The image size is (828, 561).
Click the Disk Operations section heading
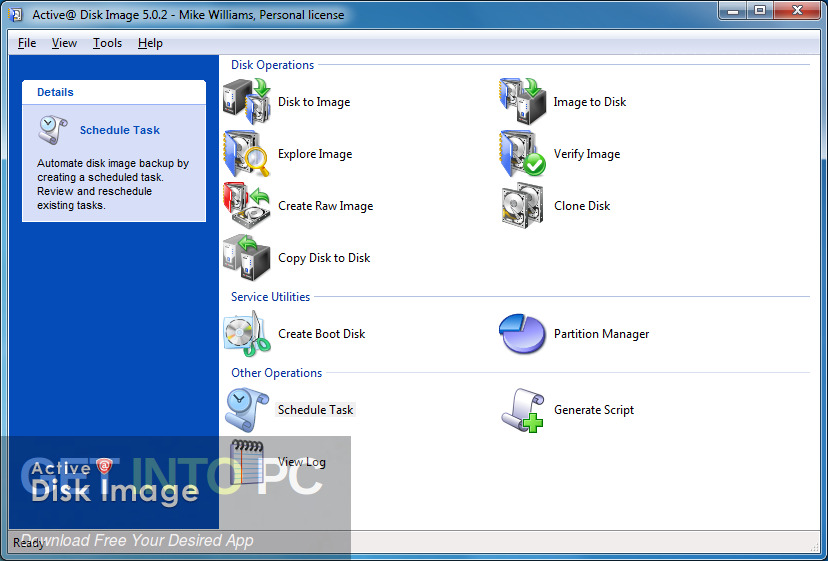tap(272, 65)
